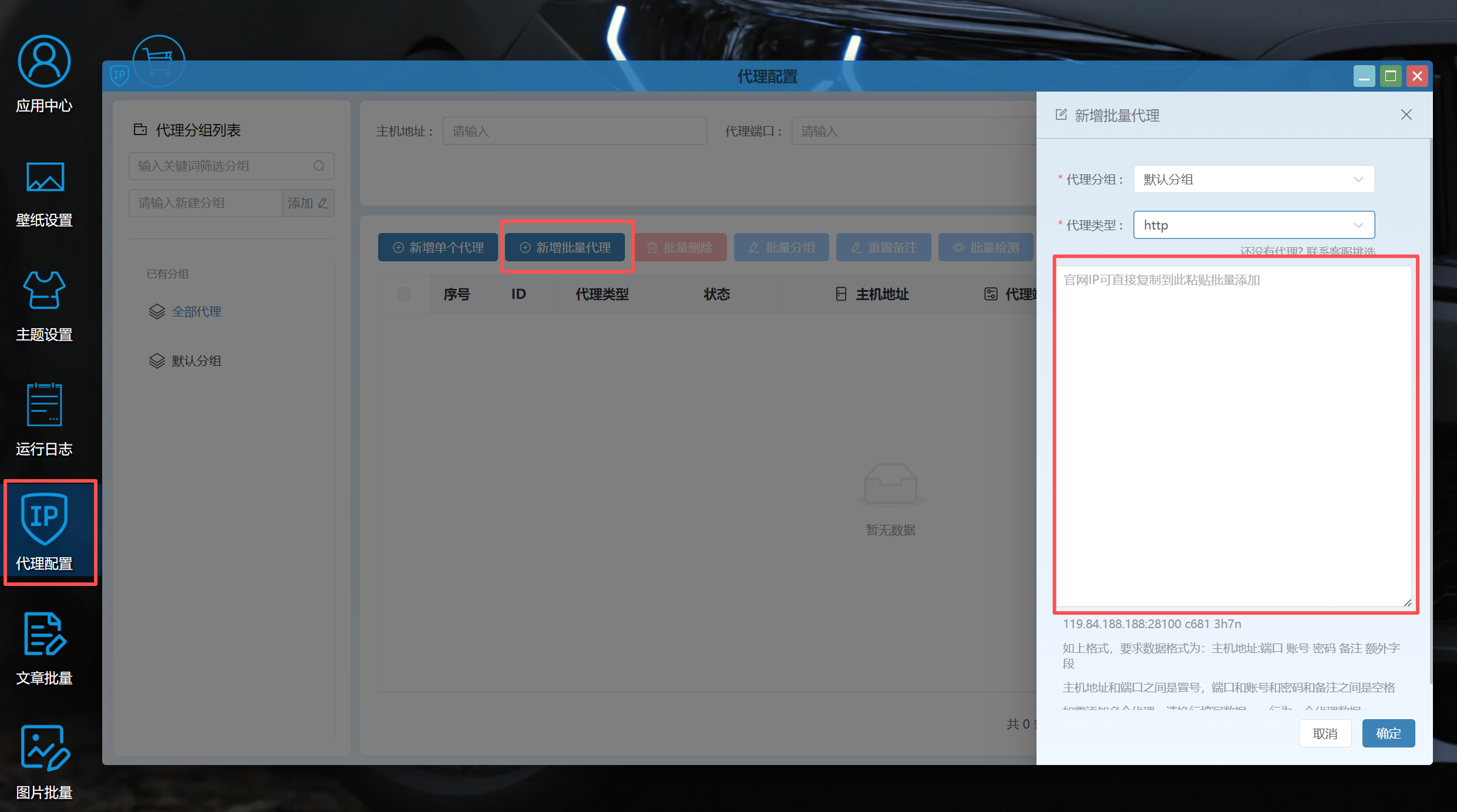Image resolution: width=1457 pixels, height=812 pixels.
Task: Click the 取消 cancel button
Action: click(x=1325, y=733)
